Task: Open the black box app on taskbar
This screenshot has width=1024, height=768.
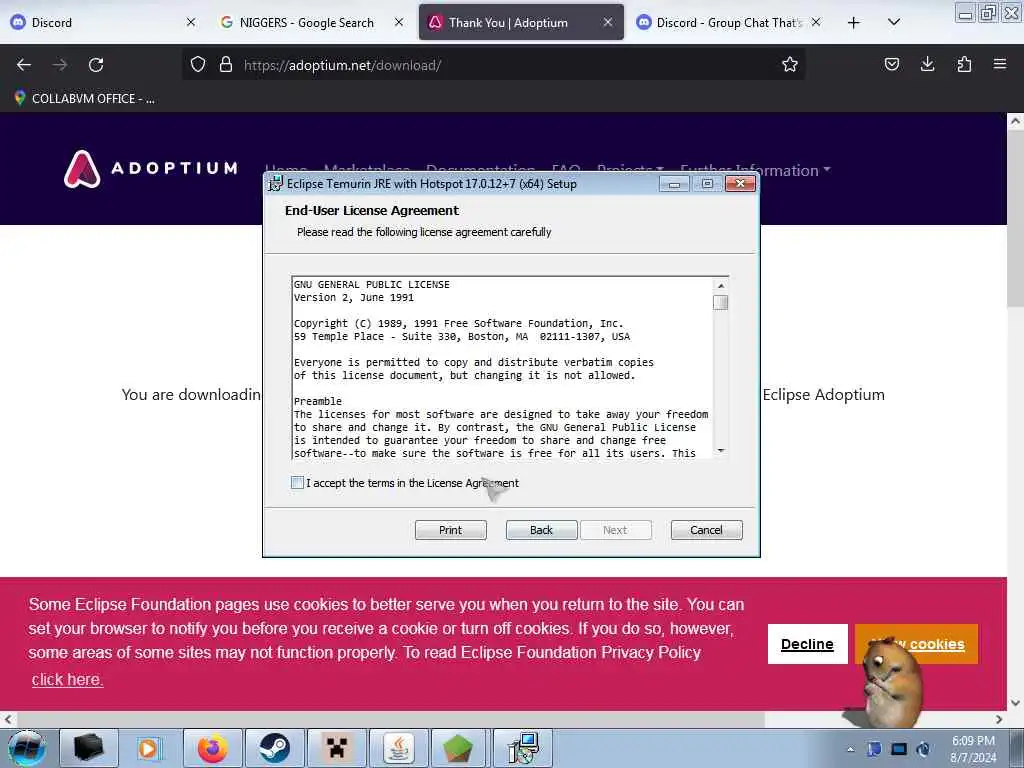Action: pos(89,748)
